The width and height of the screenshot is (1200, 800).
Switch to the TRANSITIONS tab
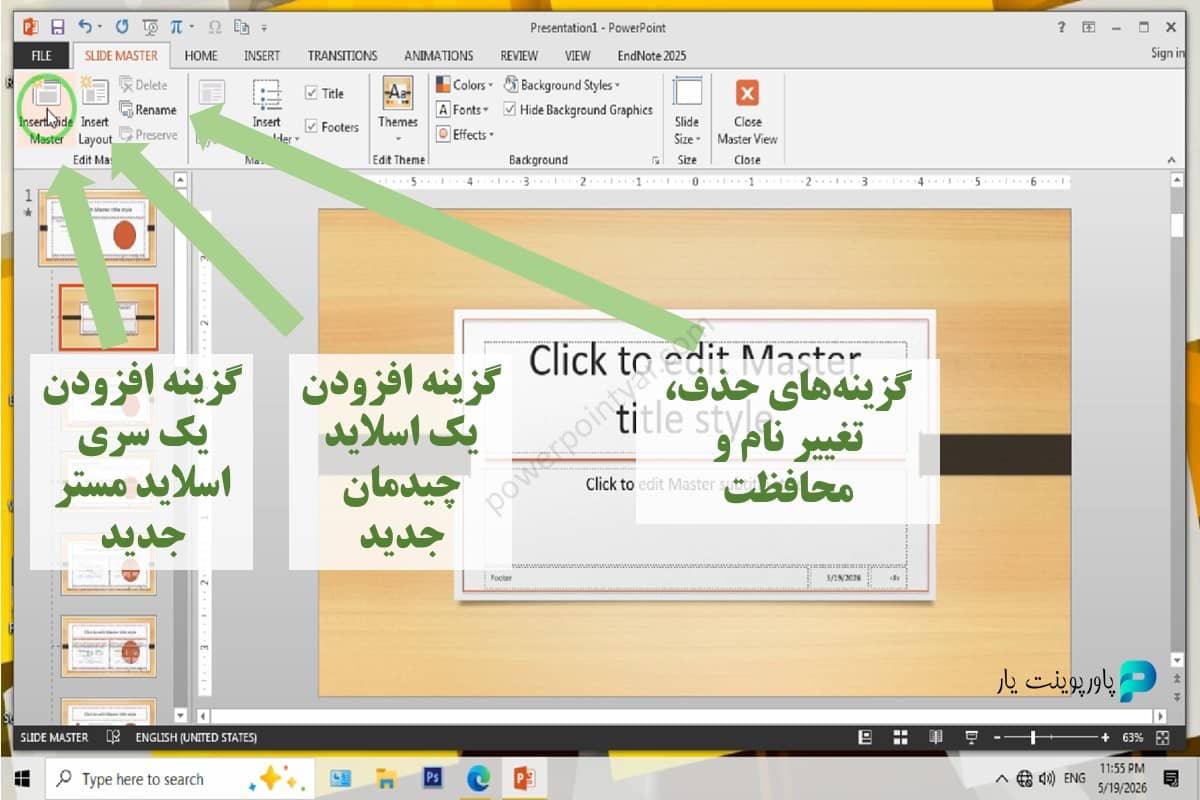(343, 56)
